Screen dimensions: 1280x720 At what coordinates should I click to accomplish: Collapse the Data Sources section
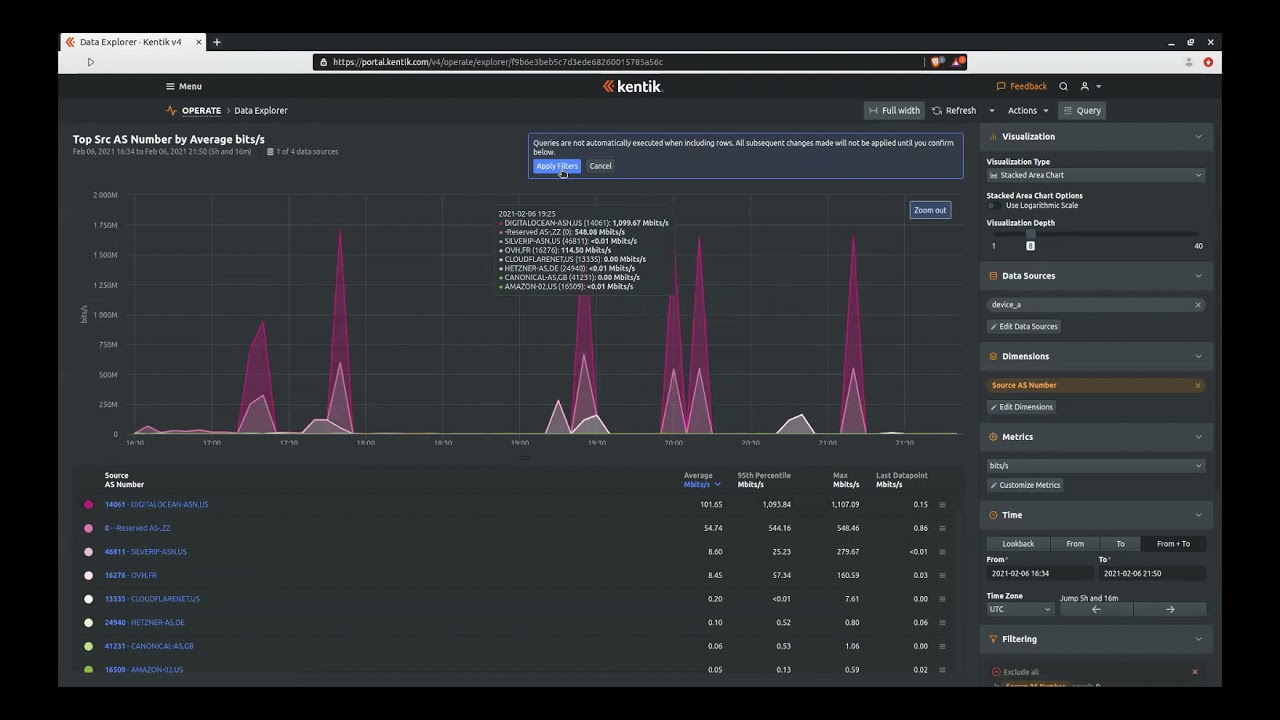1198,276
